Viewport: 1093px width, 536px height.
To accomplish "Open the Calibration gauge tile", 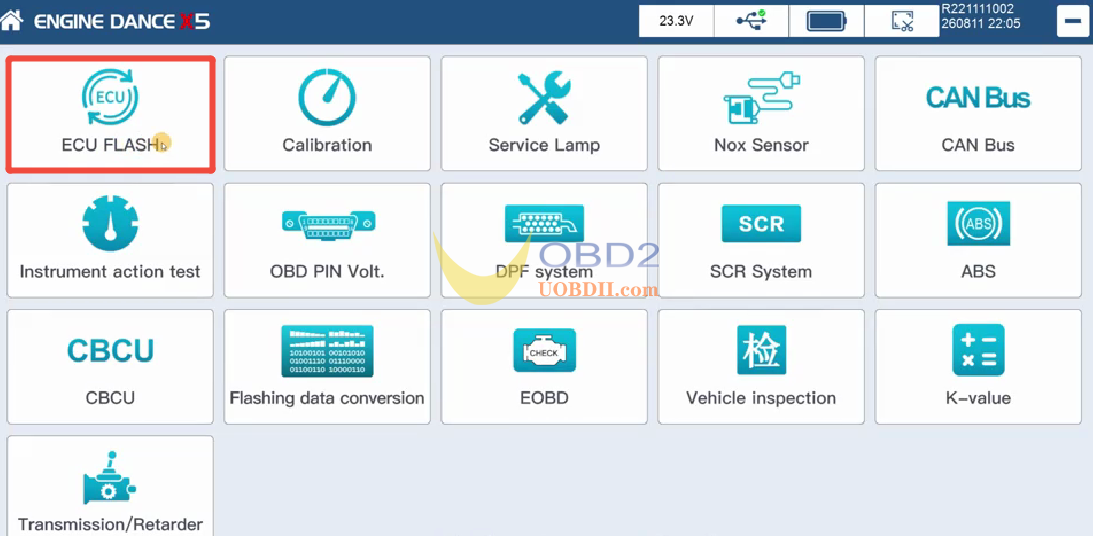I will 327,114.
